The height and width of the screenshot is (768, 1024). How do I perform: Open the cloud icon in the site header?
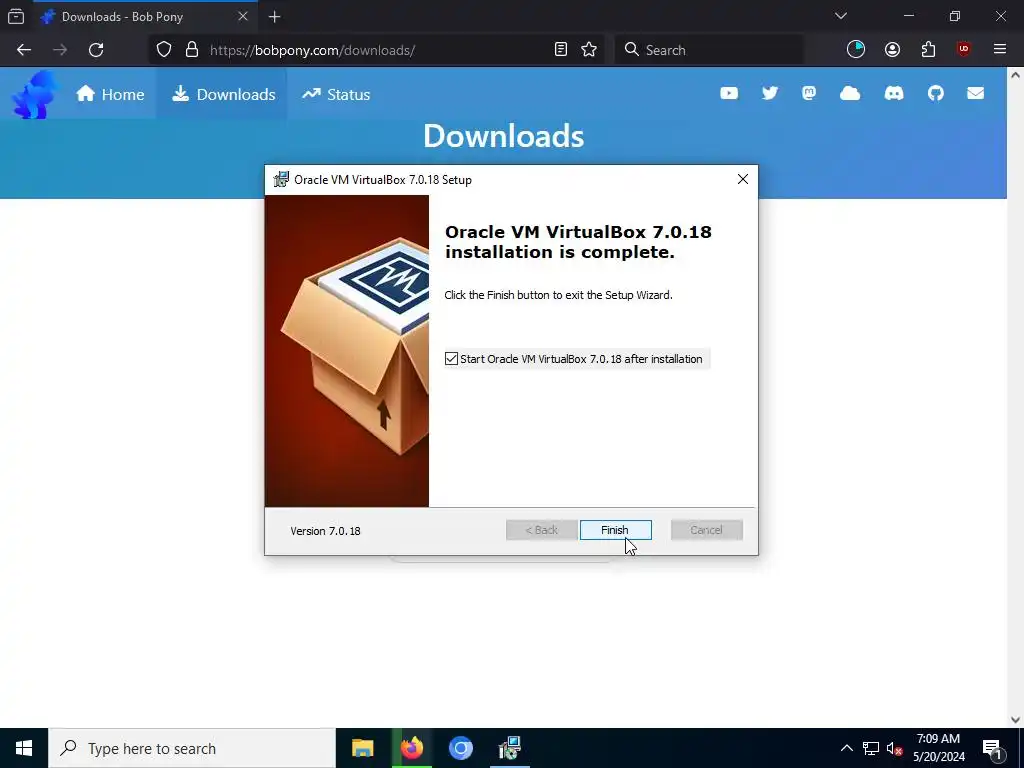(x=850, y=93)
